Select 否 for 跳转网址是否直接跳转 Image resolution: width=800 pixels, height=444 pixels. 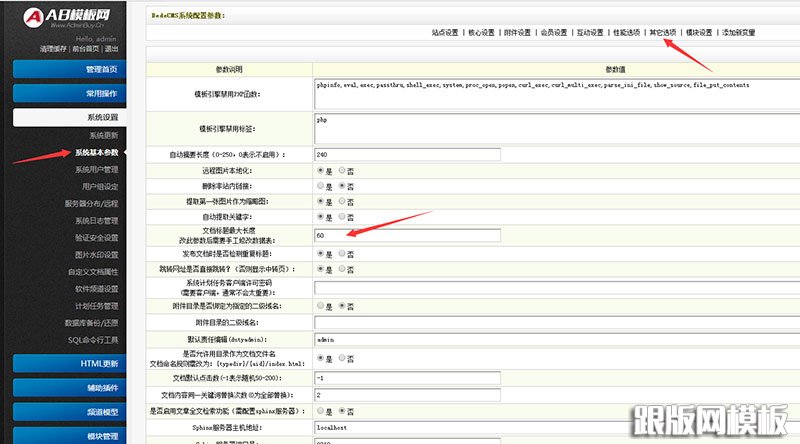point(342,268)
